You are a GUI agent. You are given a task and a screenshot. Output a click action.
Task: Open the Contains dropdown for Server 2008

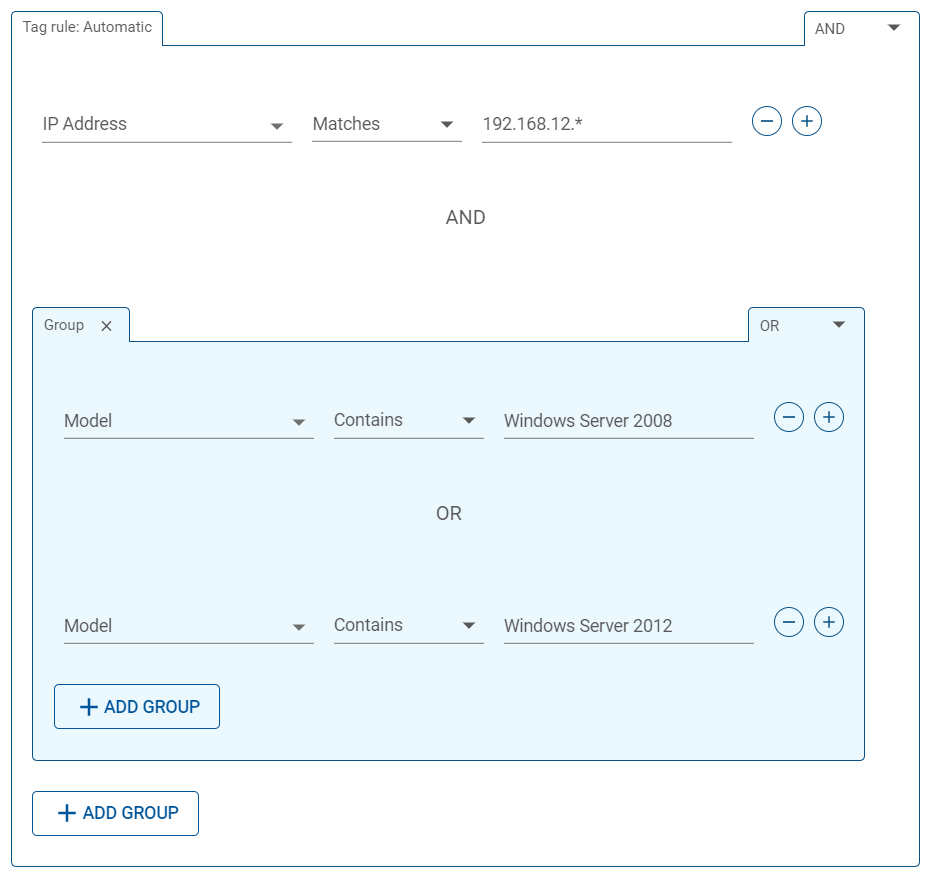point(409,421)
